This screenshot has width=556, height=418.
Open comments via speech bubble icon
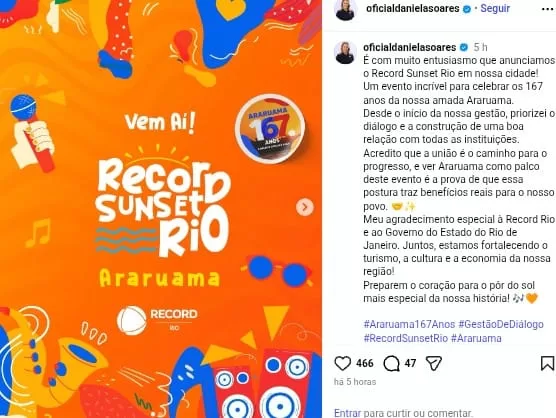tap(391, 363)
